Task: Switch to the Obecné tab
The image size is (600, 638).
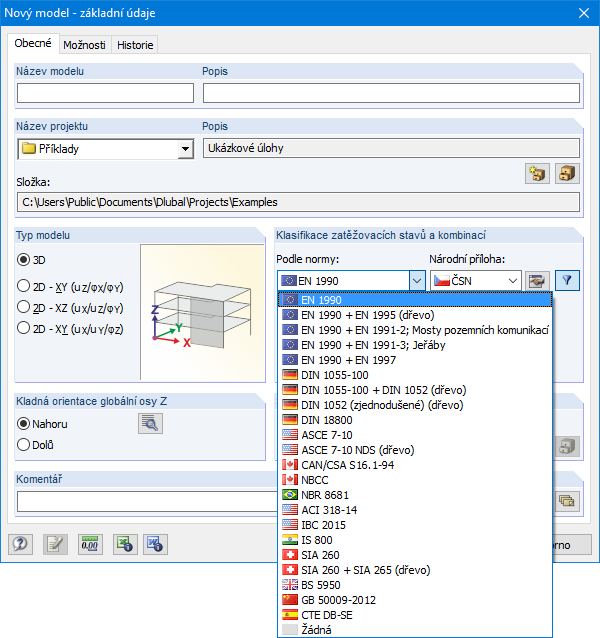Action: (x=33, y=43)
